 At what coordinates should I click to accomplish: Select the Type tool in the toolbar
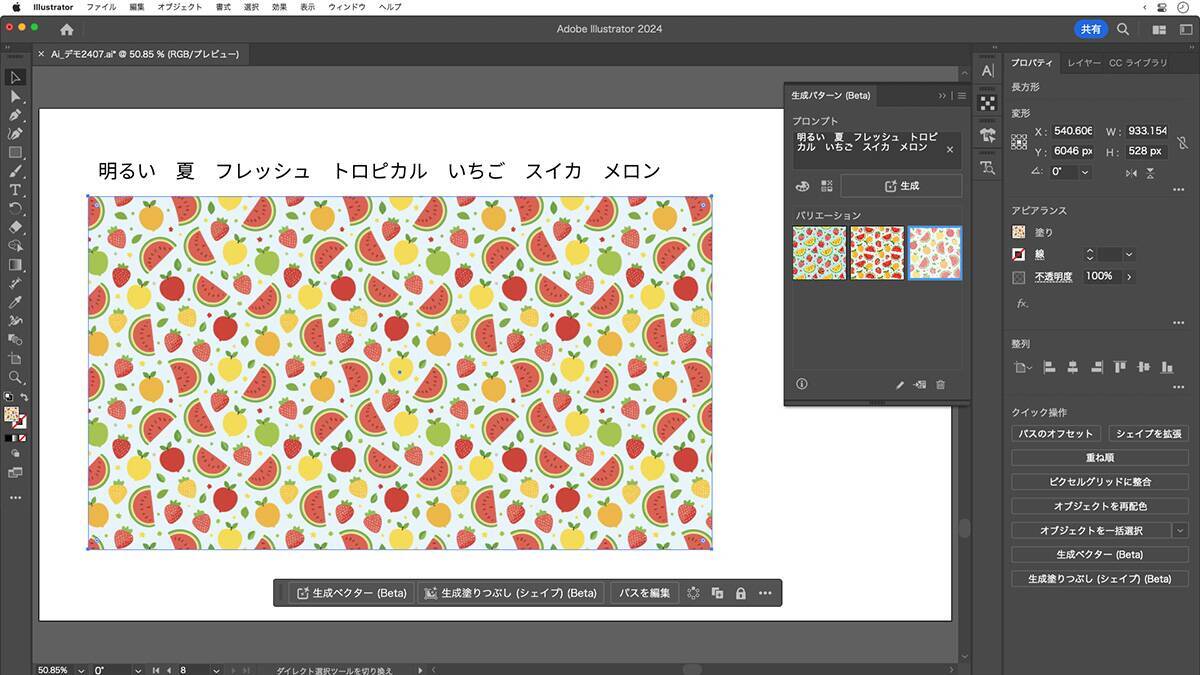coord(15,190)
